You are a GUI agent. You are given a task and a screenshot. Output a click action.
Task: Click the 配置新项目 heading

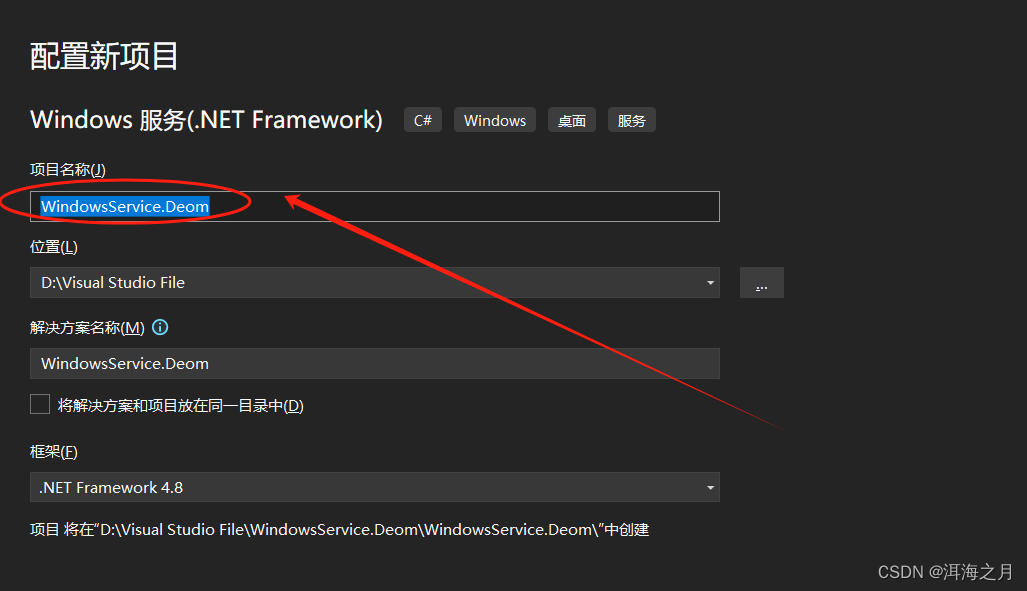coord(104,56)
